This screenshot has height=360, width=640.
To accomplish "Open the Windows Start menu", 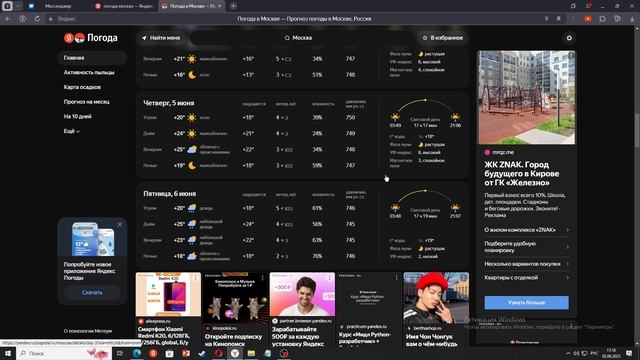I will [x=8, y=353].
